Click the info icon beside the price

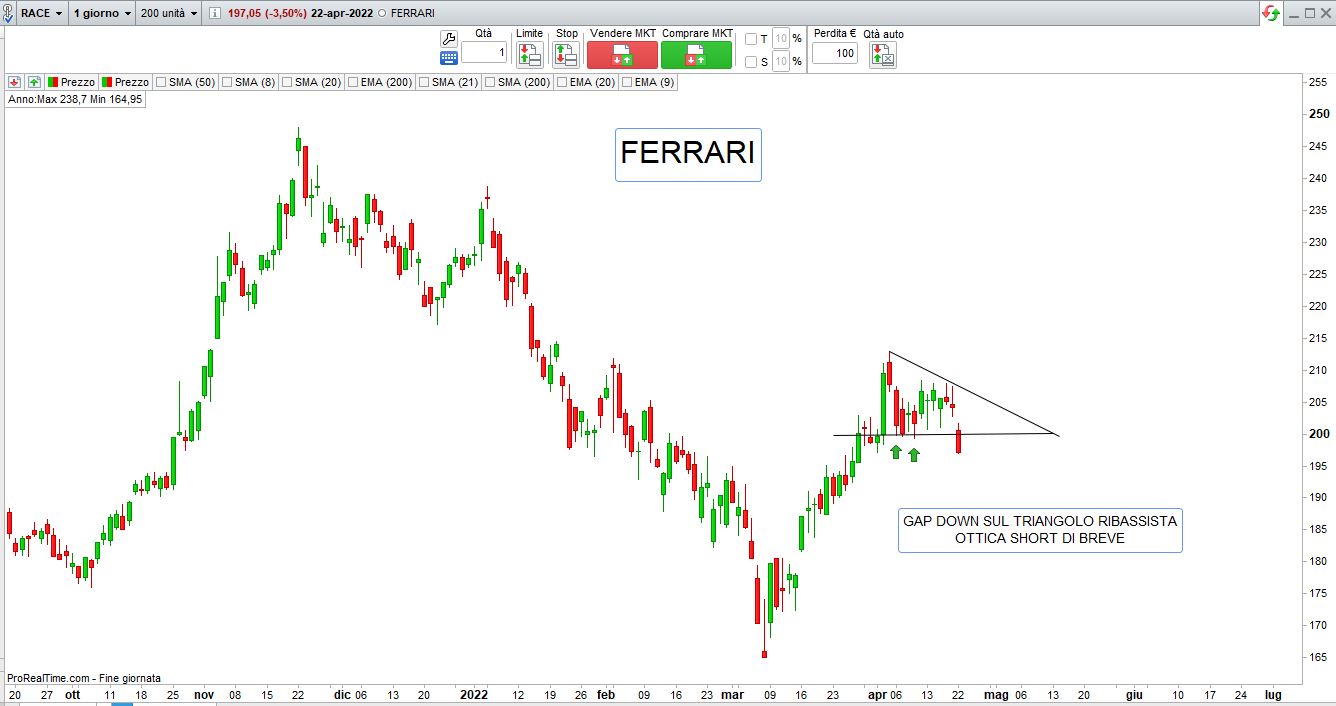pyautogui.click(x=215, y=14)
